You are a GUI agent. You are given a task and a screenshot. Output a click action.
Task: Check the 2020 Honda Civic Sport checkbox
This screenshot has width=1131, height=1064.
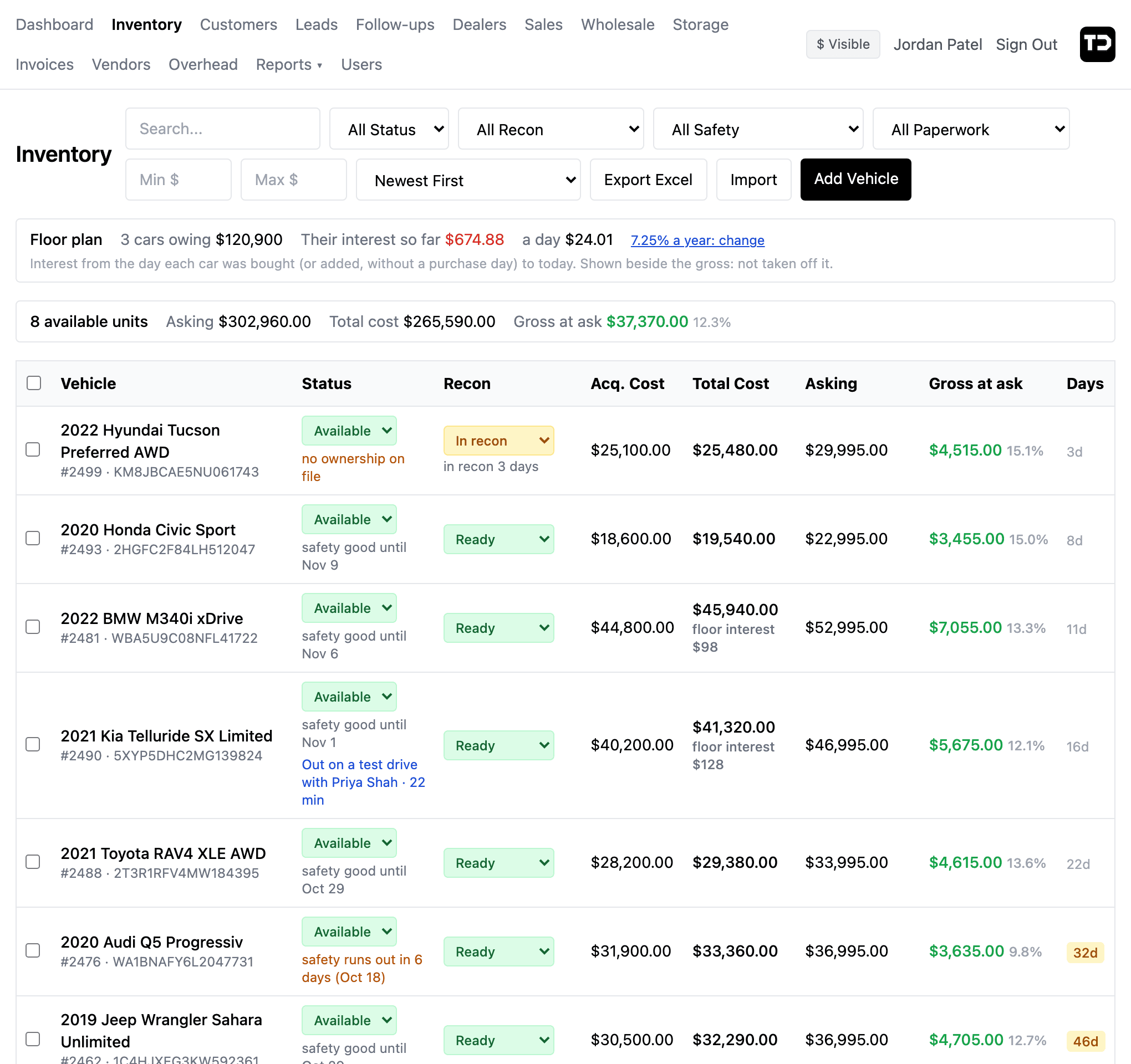pyautogui.click(x=33, y=538)
